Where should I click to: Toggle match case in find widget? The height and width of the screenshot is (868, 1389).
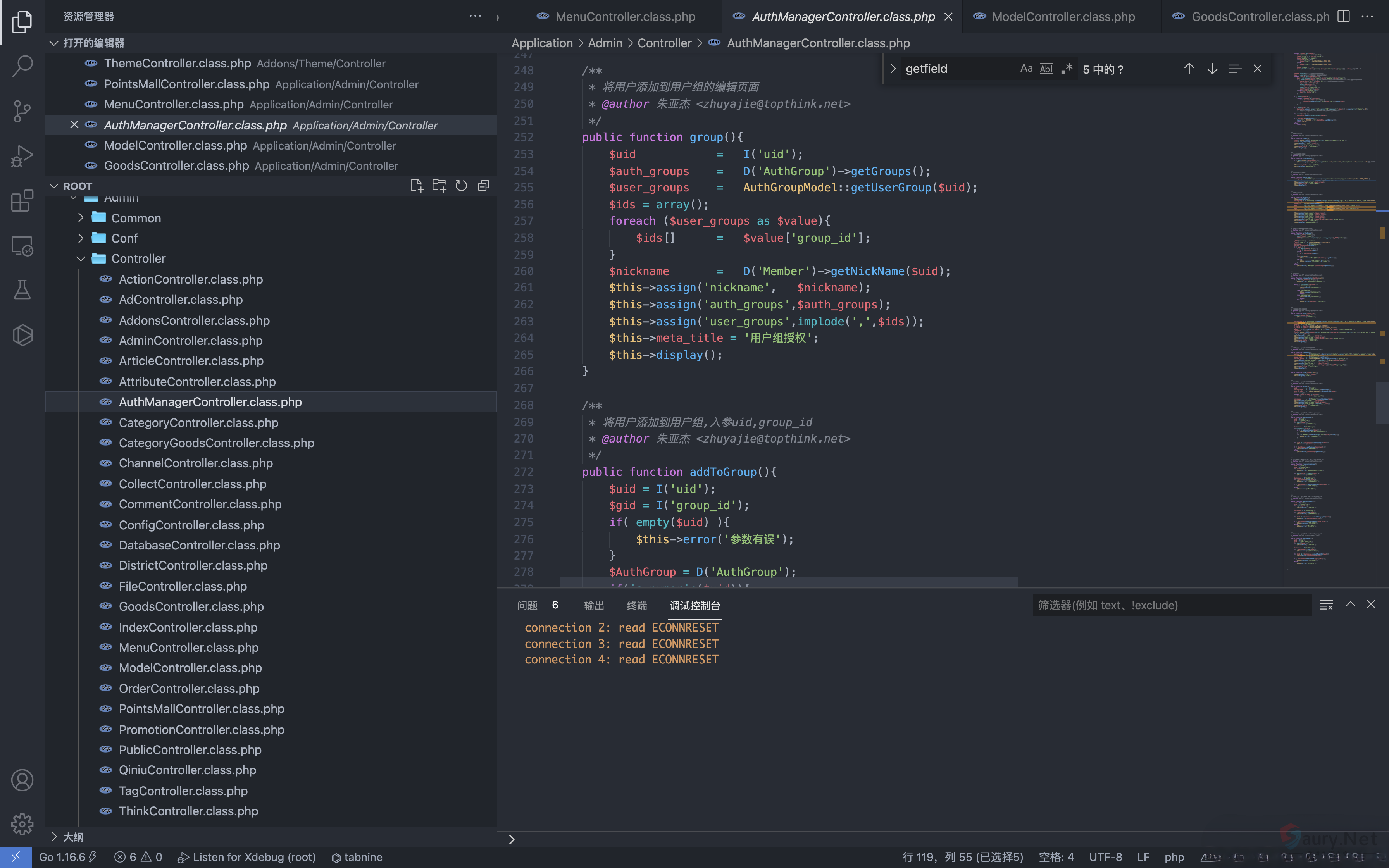(1026, 69)
